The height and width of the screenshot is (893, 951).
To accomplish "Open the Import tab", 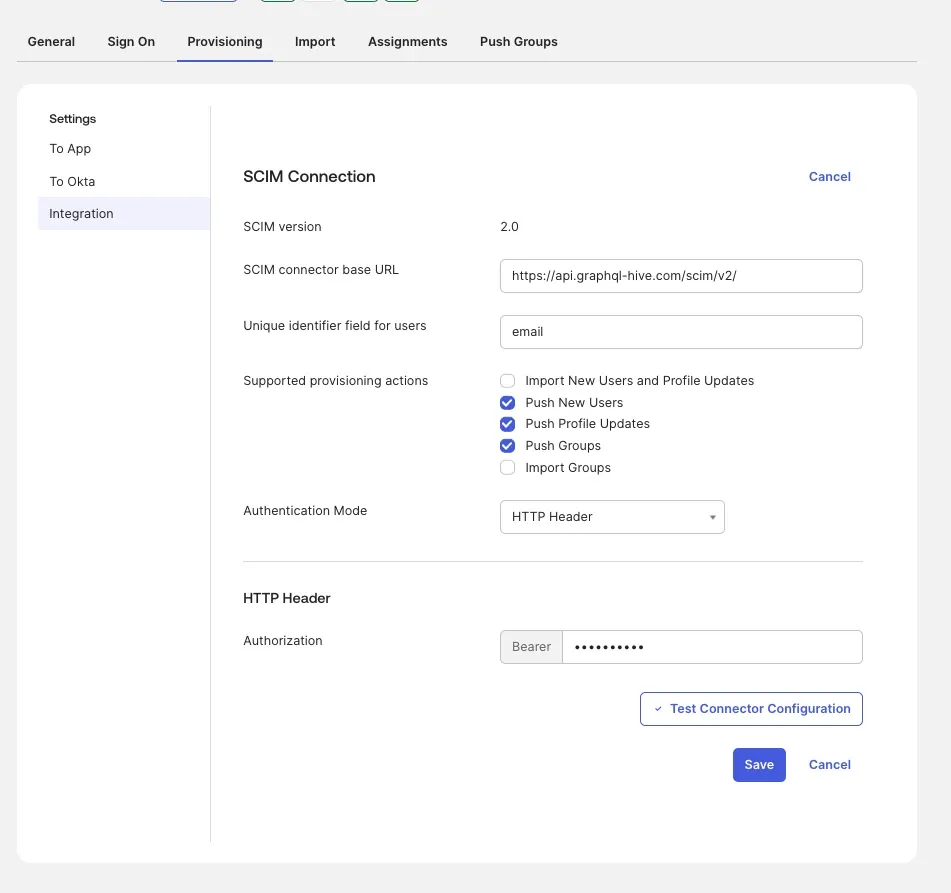I will click(x=315, y=42).
